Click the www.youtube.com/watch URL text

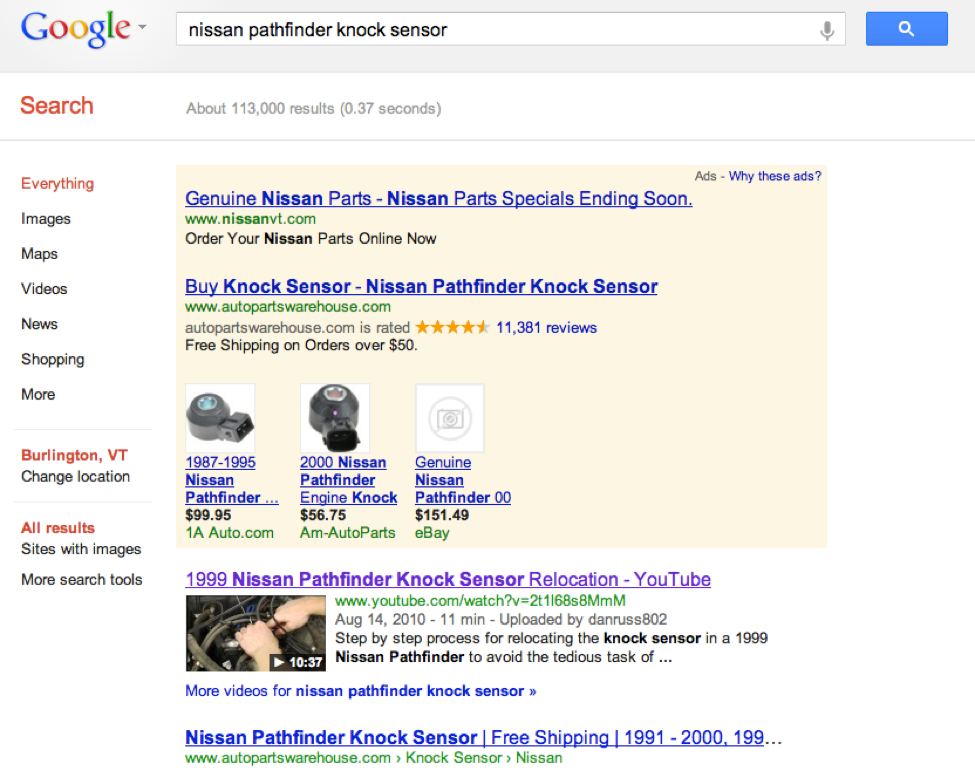point(480,601)
